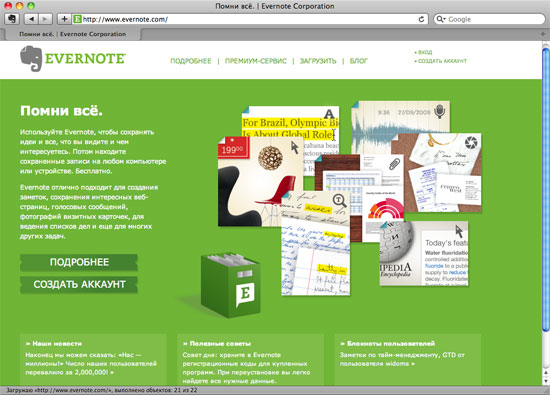Open the ПОДРОБНЕЕ navigation menu item
Viewport: 550px width, 395px height.
(191, 61)
